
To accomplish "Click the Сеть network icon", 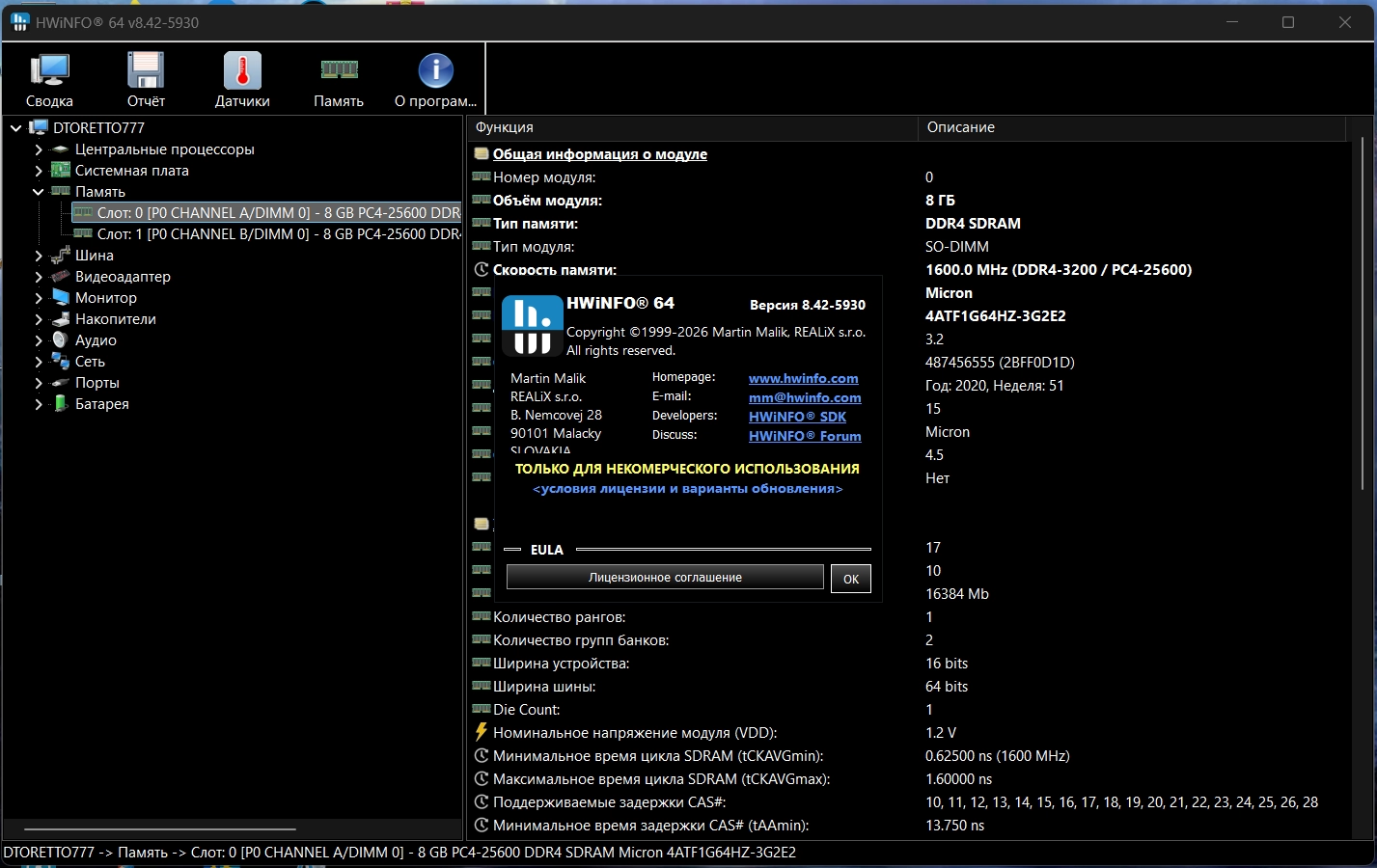I will click(60, 362).
